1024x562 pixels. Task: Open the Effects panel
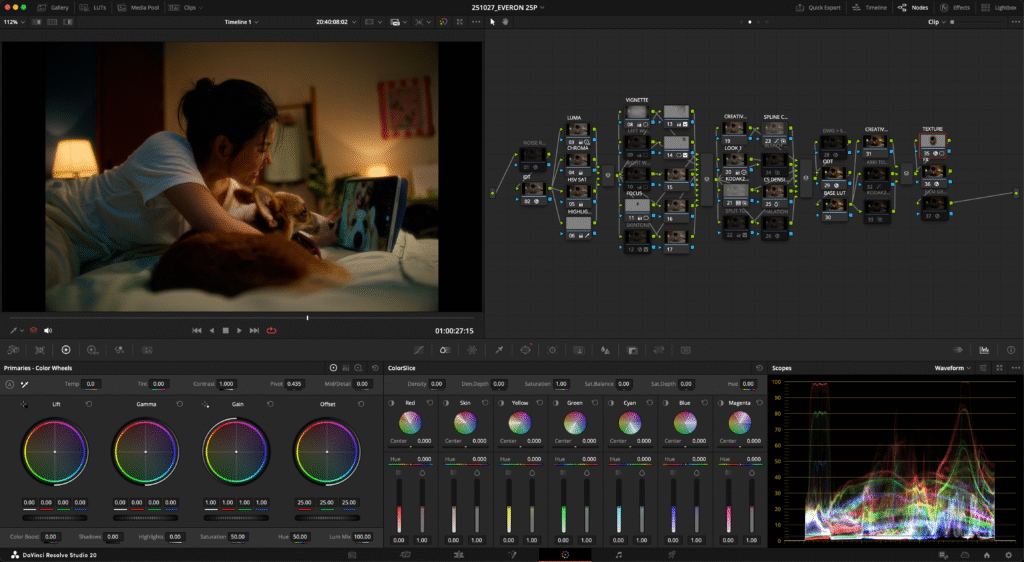click(x=955, y=7)
